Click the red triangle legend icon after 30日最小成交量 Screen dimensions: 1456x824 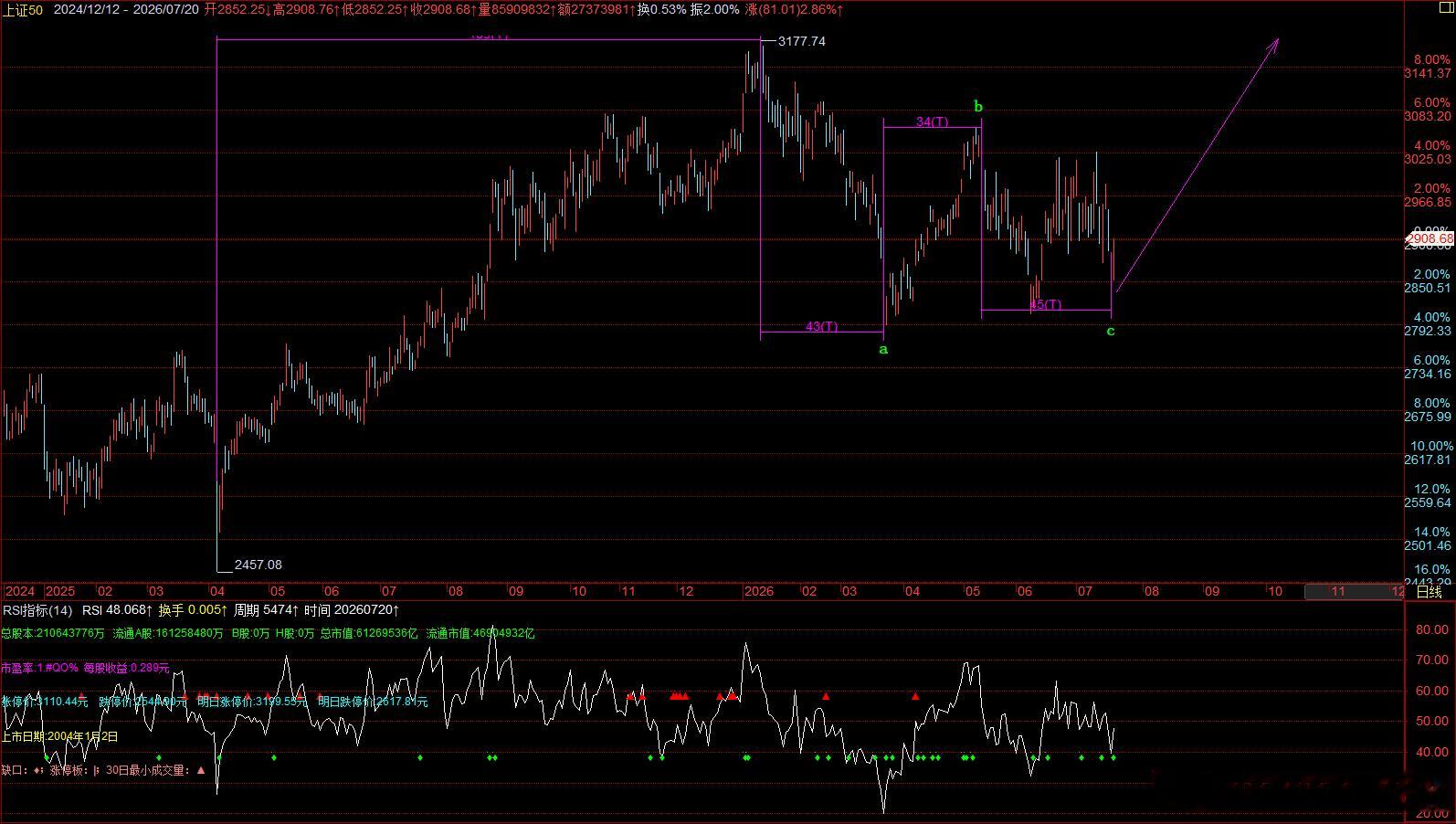201,770
